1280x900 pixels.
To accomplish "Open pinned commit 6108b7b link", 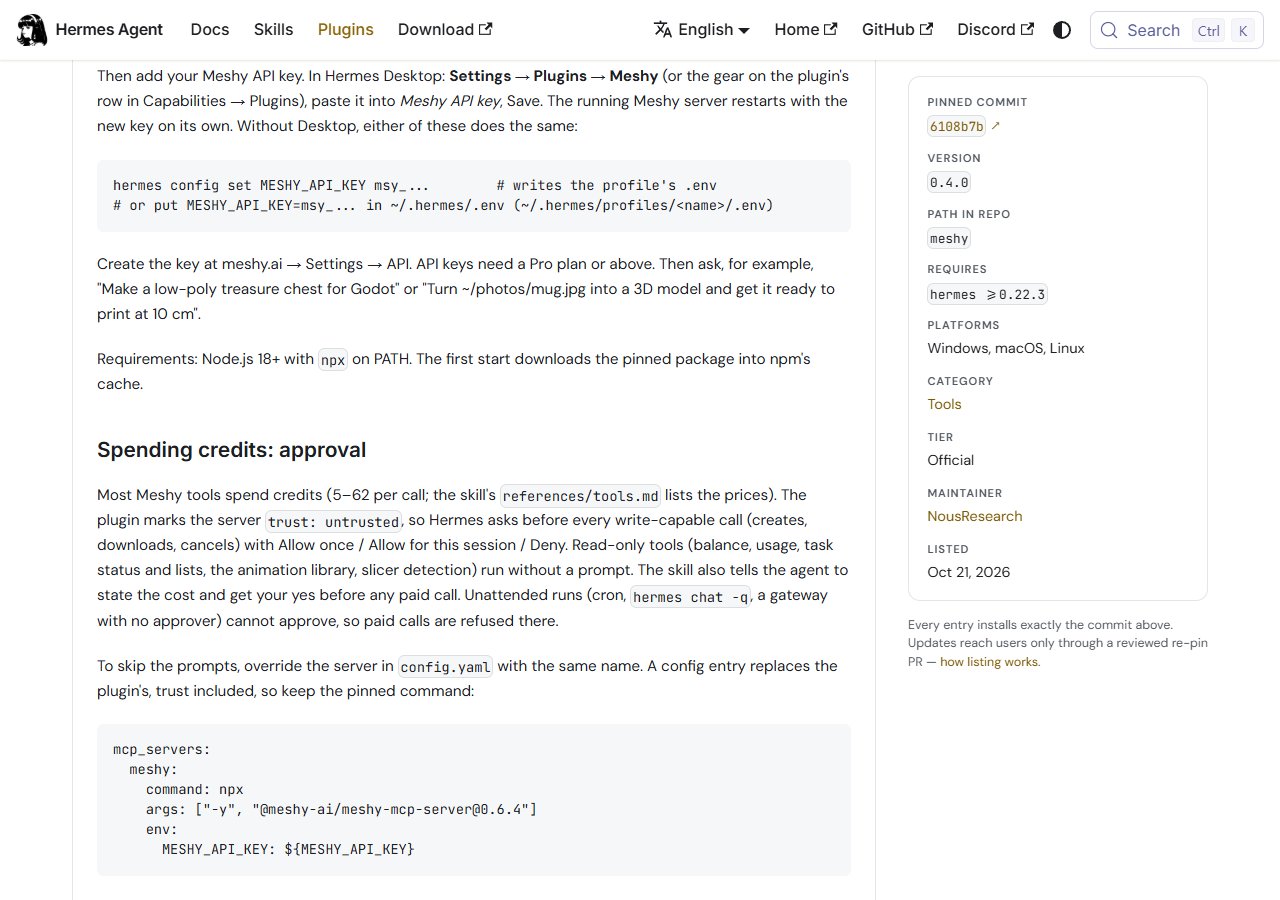I will [x=957, y=126].
